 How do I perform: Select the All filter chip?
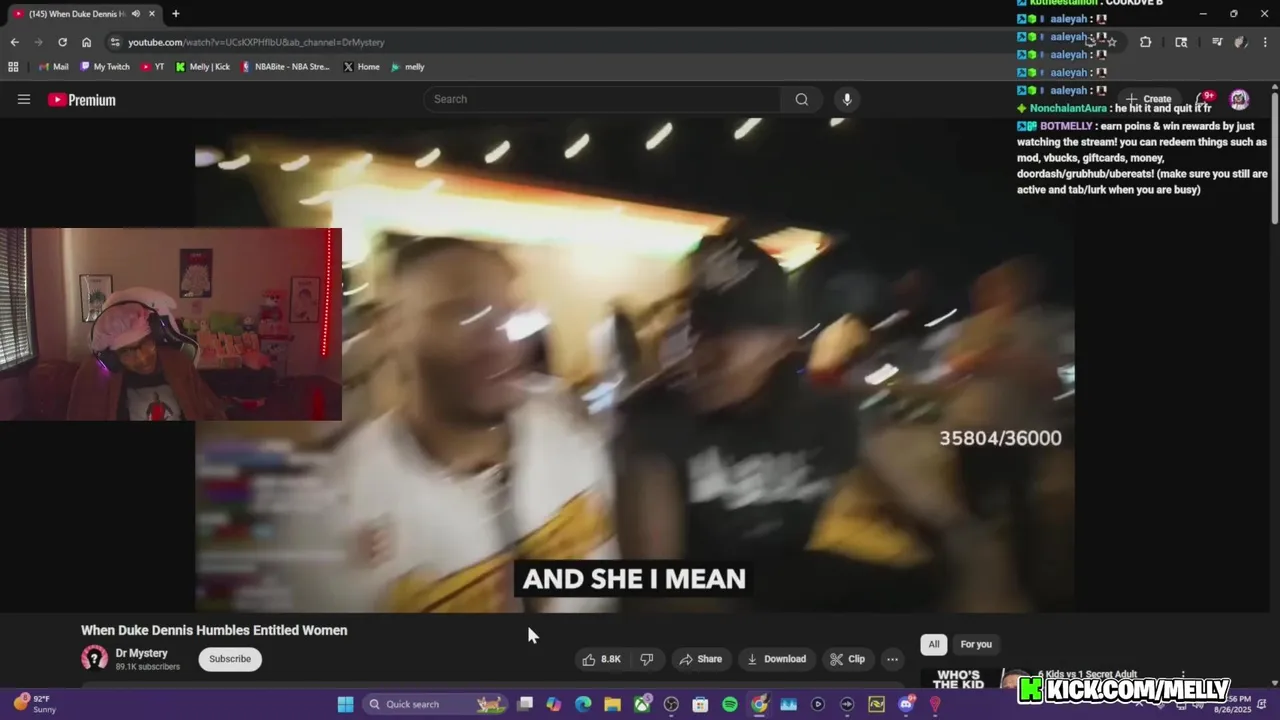point(933,644)
